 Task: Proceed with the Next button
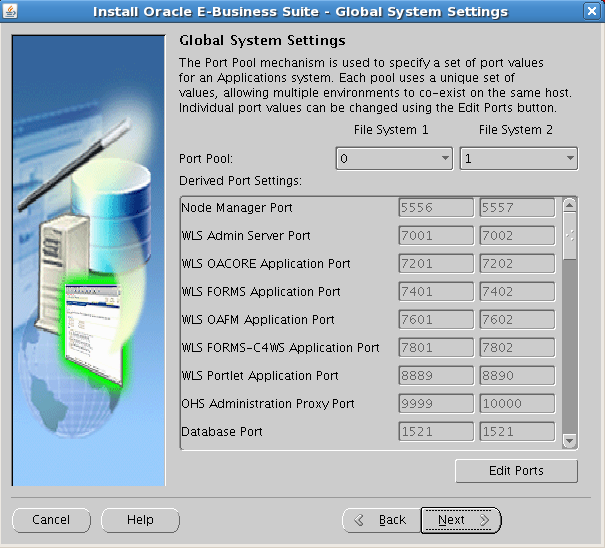click(x=461, y=520)
